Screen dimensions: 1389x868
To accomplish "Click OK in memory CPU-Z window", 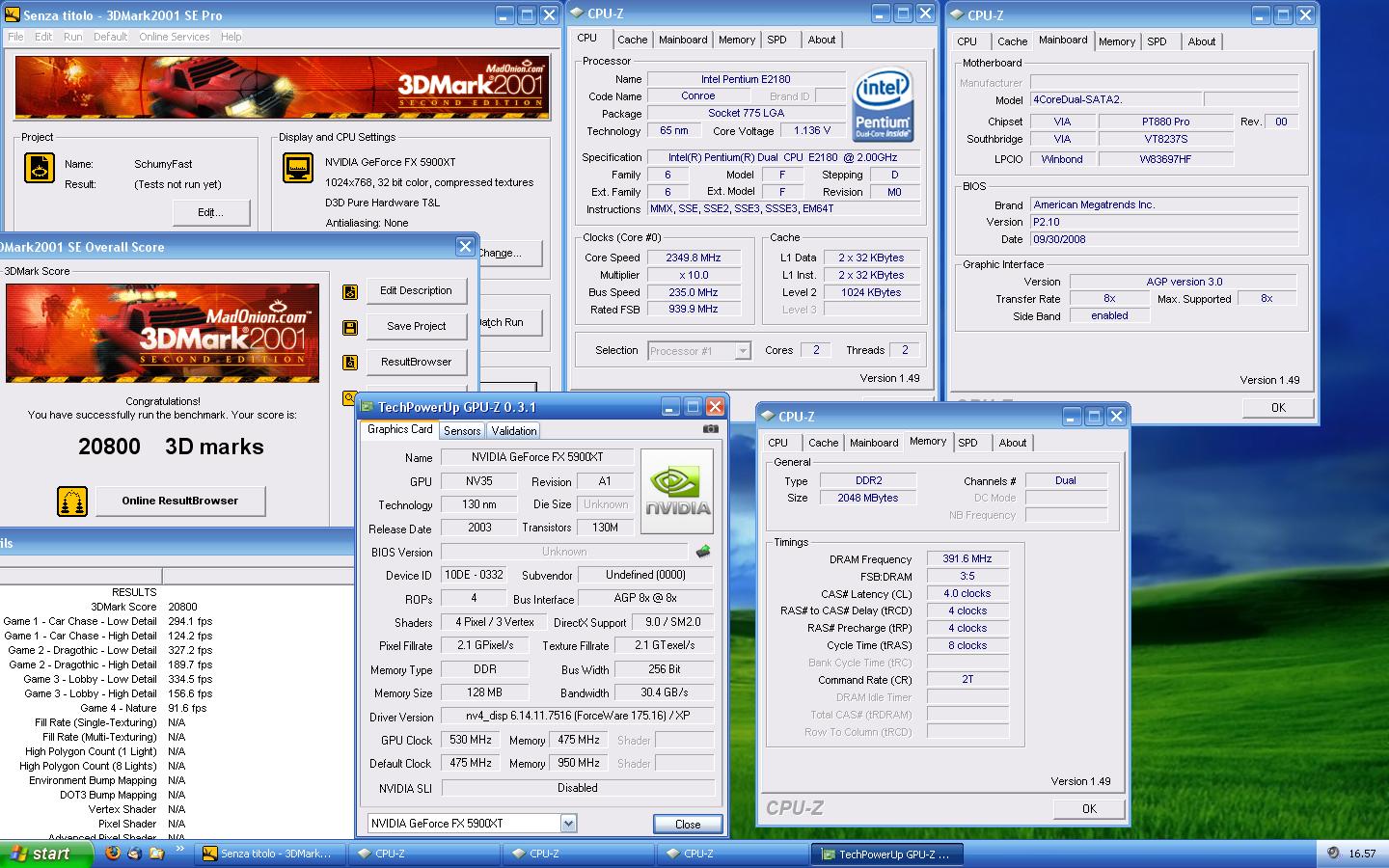I will pos(1089,809).
